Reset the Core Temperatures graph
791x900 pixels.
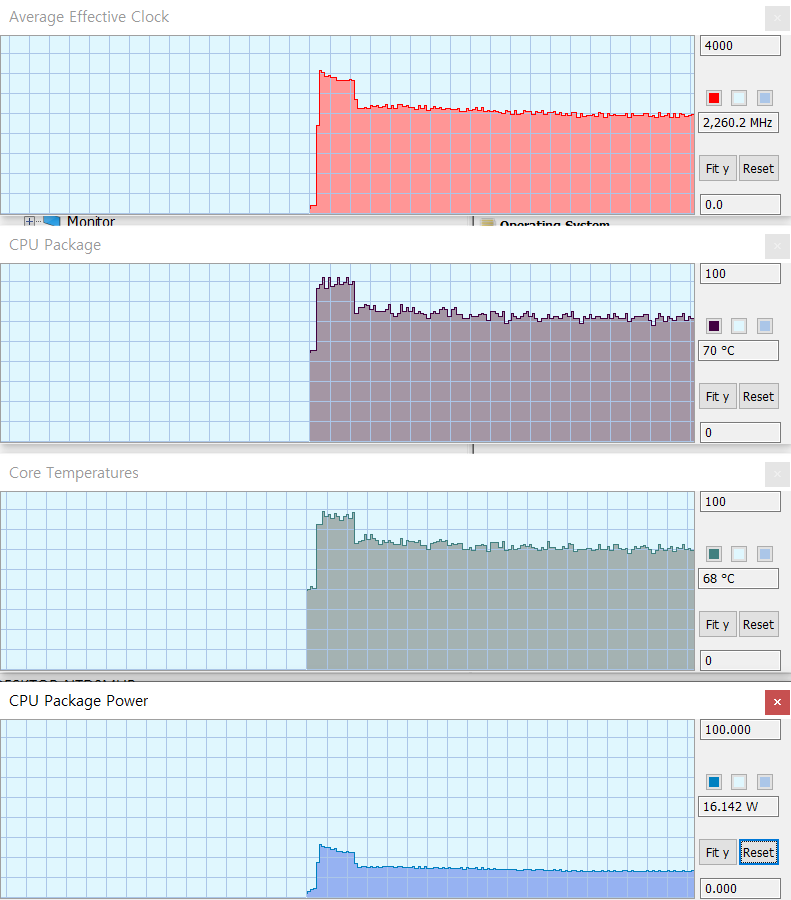click(x=758, y=624)
